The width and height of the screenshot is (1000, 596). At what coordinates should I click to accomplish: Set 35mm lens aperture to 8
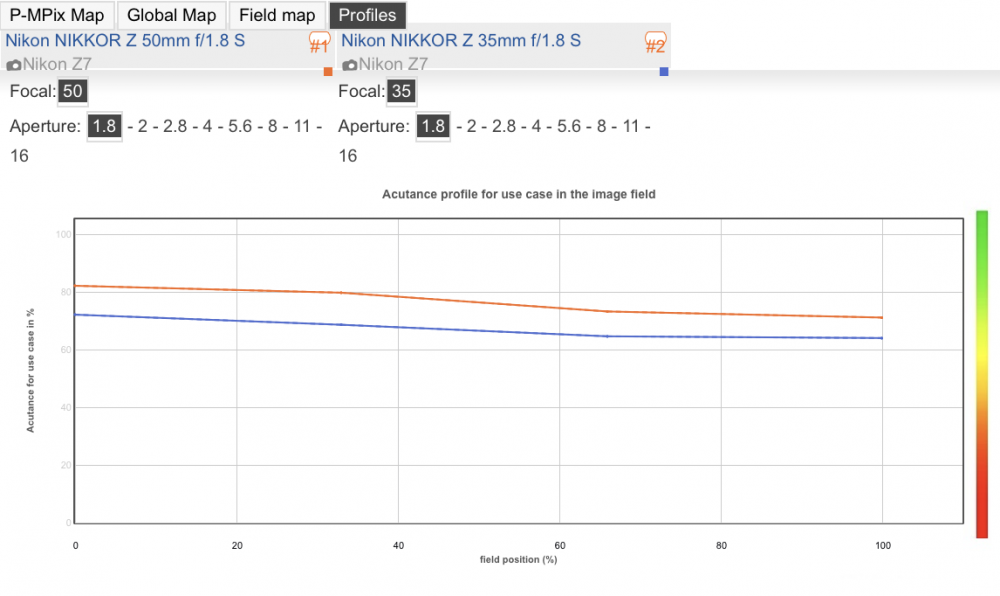(x=601, y=126)
